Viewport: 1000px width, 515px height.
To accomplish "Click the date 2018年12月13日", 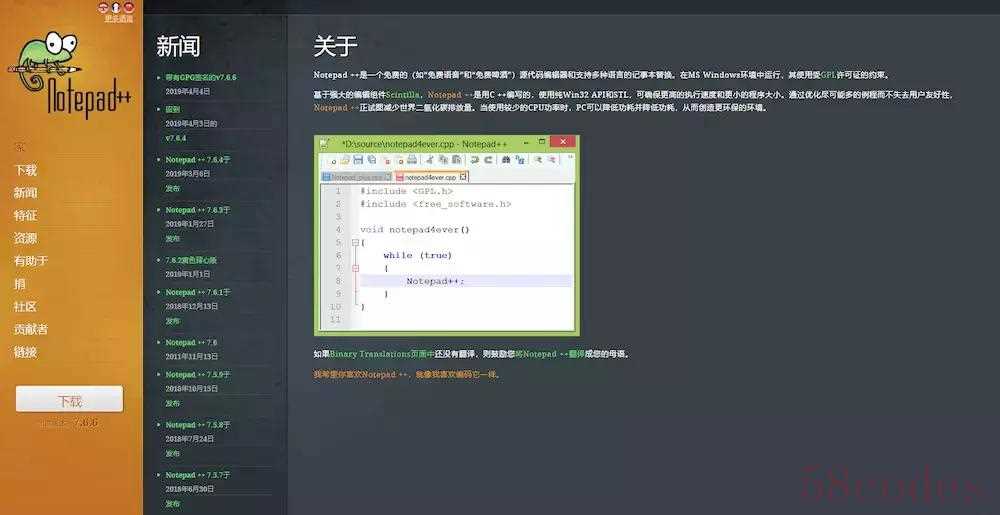I will click(x=192, y=306).
